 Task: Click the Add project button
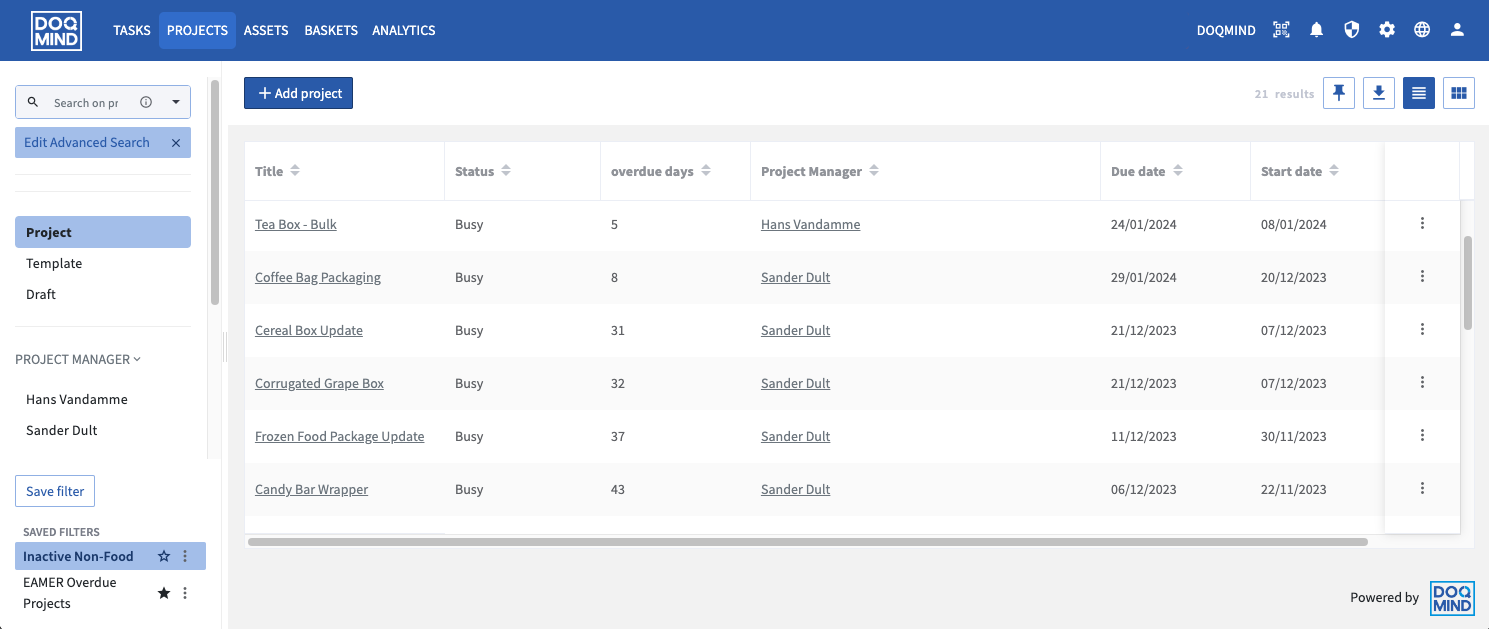[x=298, y=93]
